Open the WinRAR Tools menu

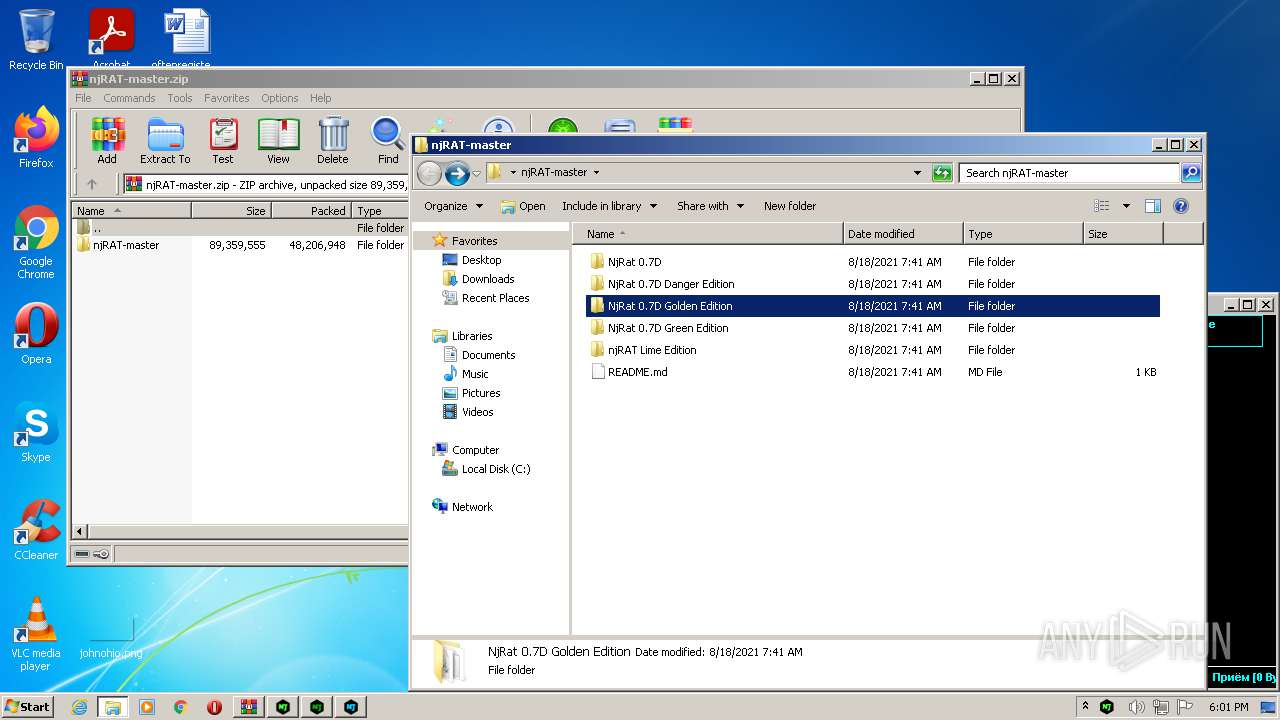(180, 98)
